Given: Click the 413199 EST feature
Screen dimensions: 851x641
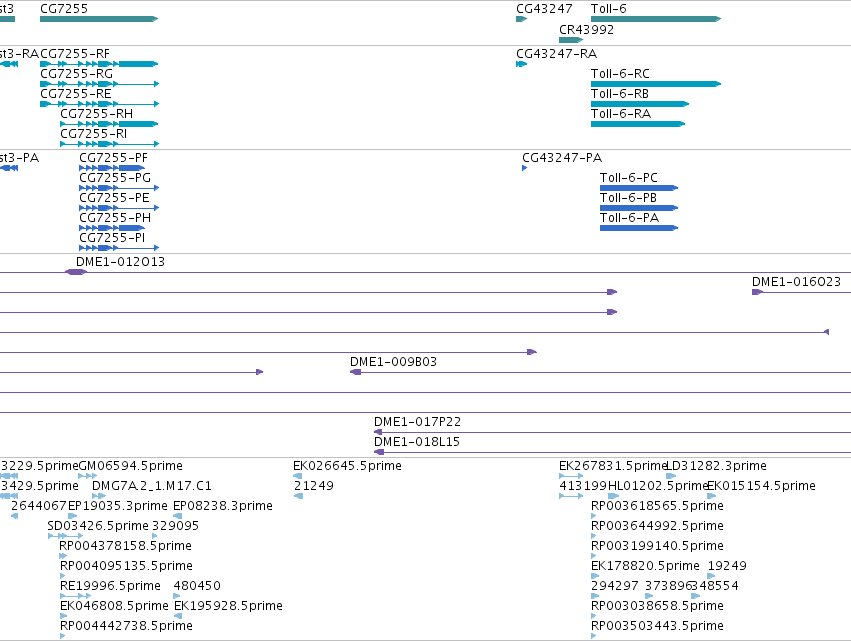Looking at the screenshot, I should [571, 496].
